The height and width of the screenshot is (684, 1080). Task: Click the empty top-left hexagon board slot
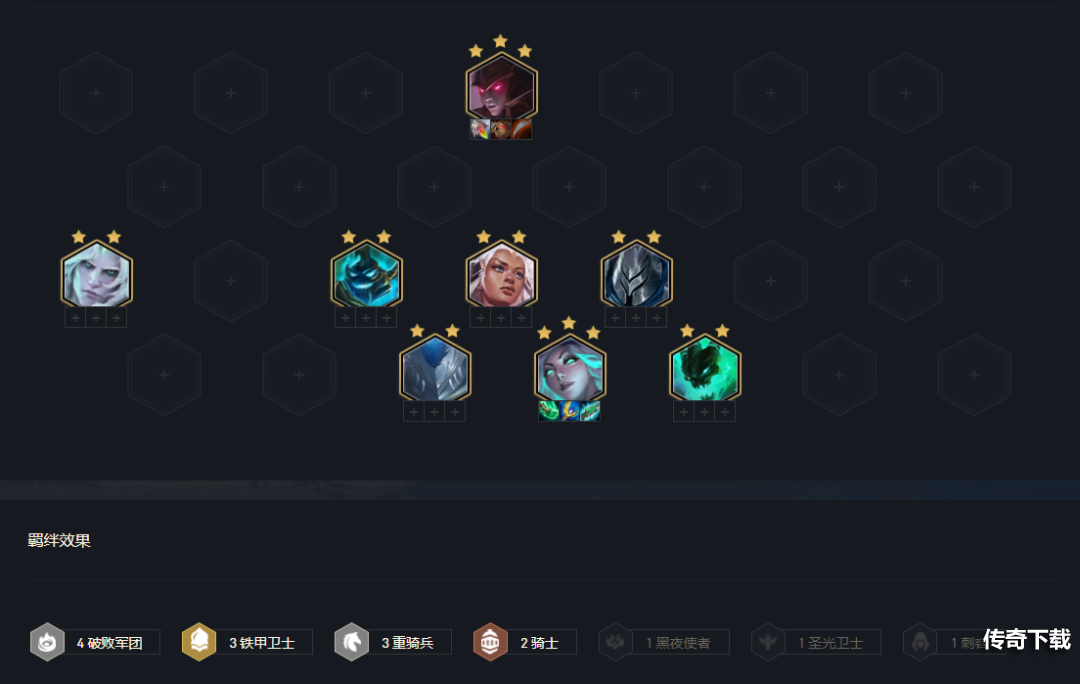[96, 92]
